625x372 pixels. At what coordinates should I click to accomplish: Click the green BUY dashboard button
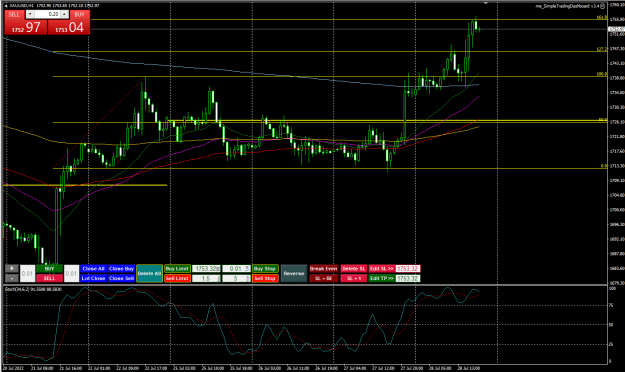click(x=49, y=269)
